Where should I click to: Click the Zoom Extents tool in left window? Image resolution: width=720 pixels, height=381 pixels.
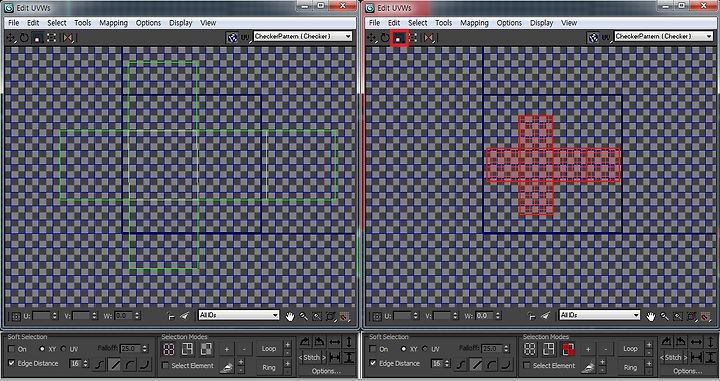331,316
